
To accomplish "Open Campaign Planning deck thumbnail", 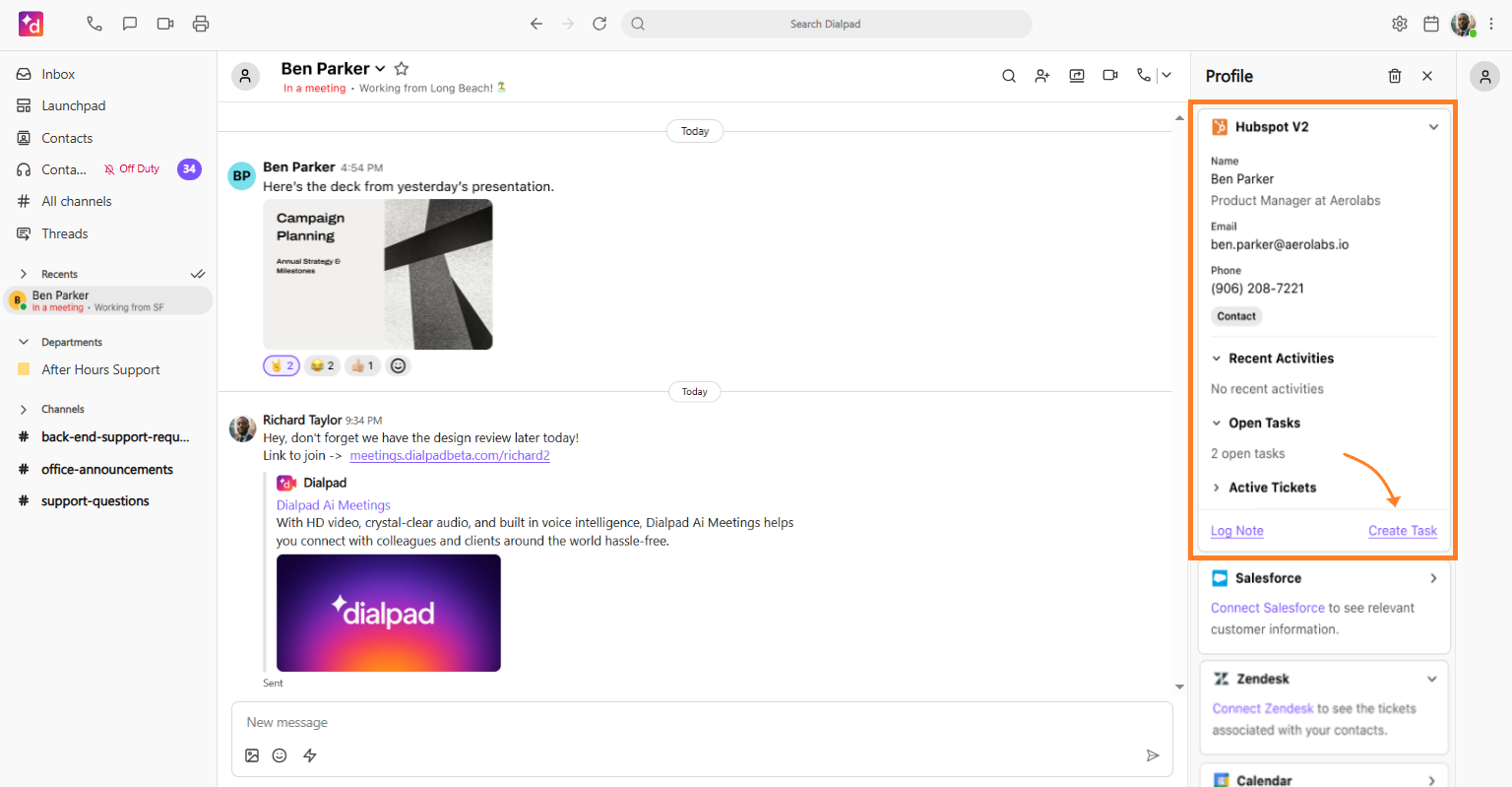I will (x=378, y=274).
